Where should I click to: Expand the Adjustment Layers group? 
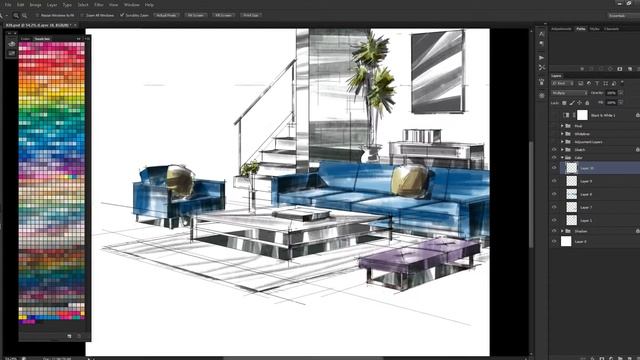coord(562,142)
